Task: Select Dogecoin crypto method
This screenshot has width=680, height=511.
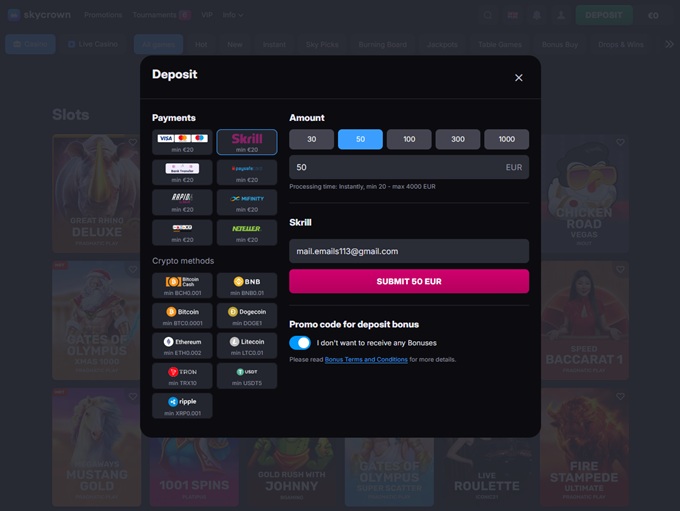Action: 246,315
